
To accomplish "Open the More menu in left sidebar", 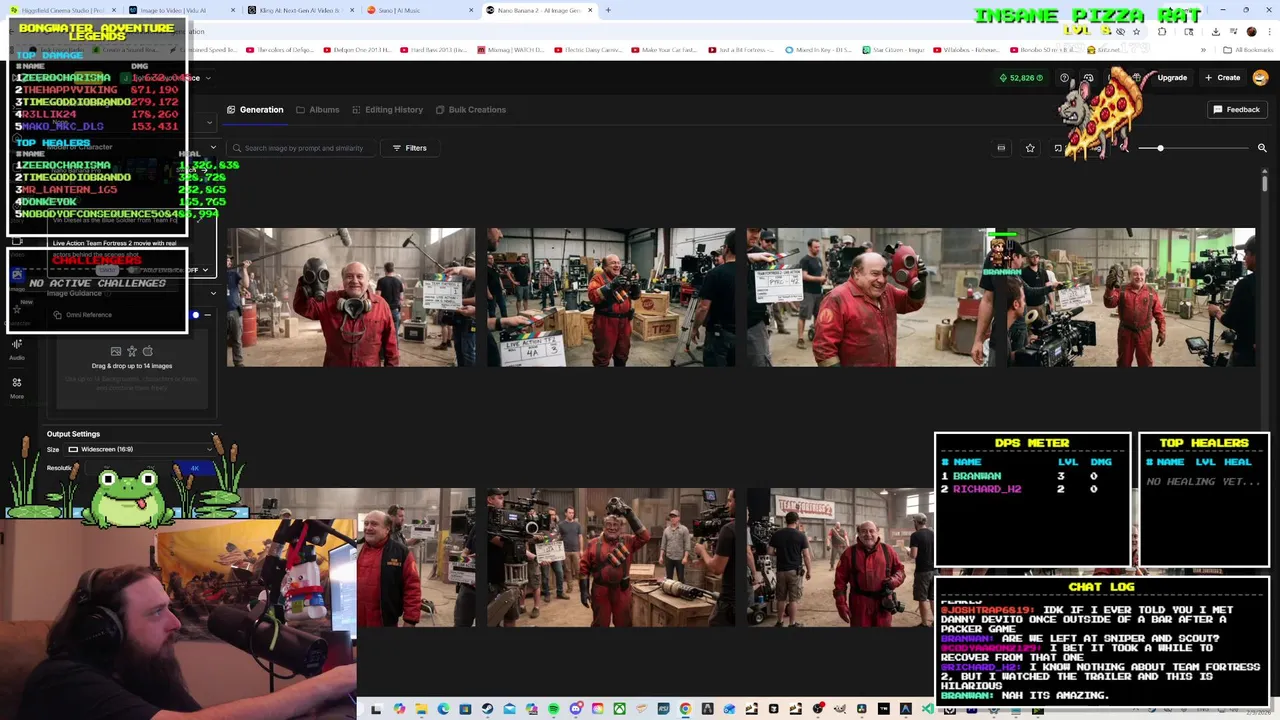I will [x=17, y=388].
